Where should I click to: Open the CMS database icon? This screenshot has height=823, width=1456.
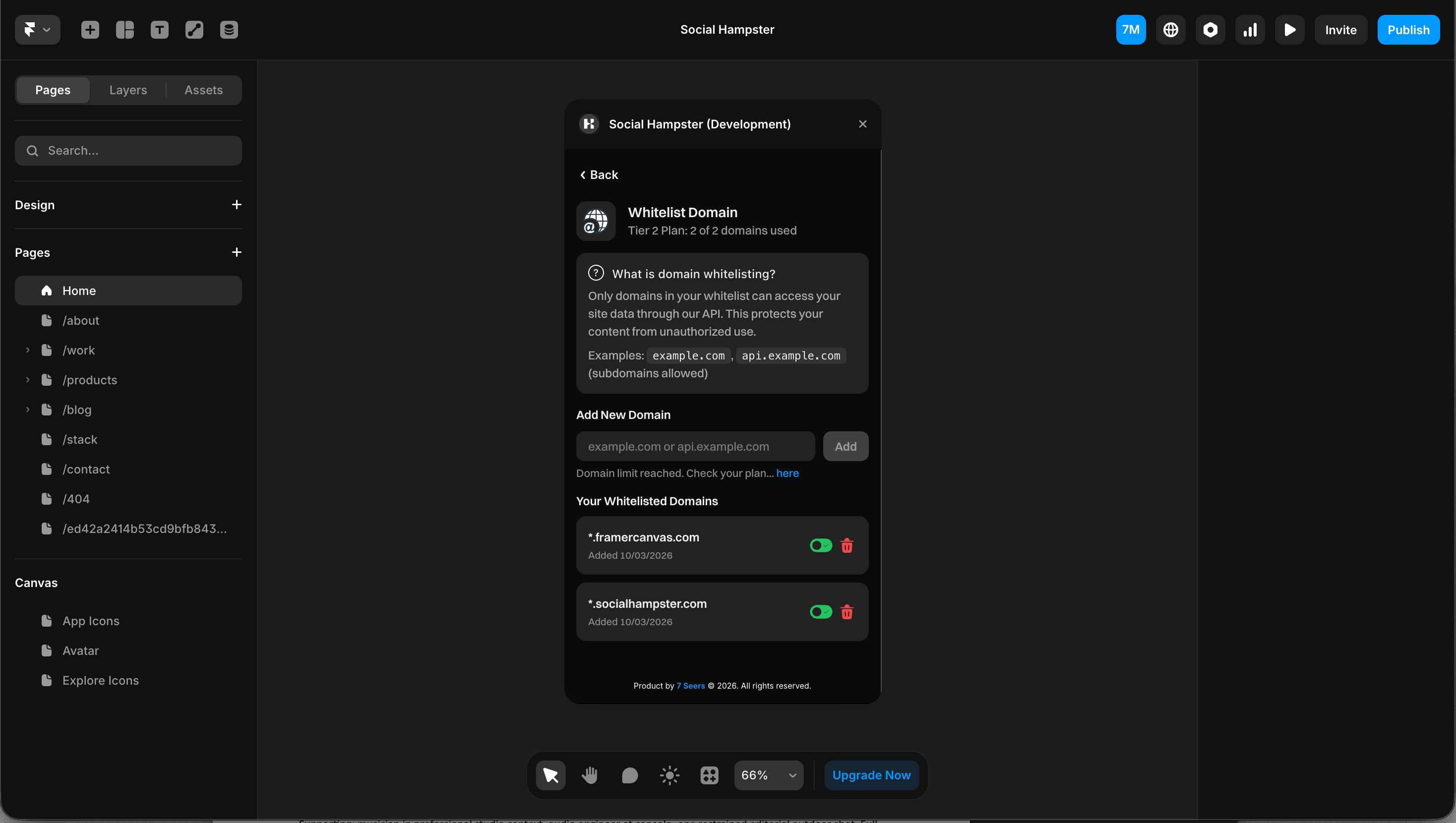click(229, 29)
